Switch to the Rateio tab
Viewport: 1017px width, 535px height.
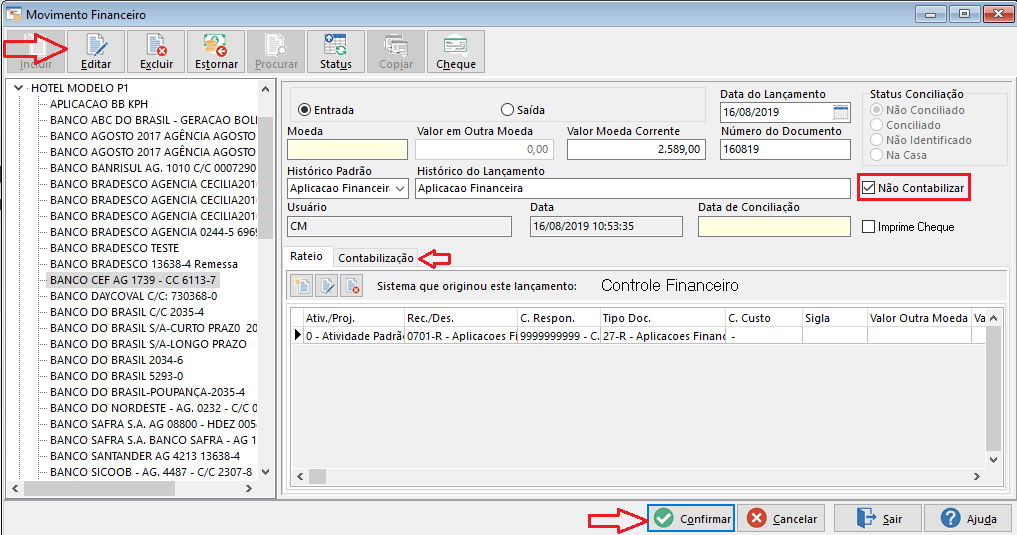click(x=307, y=256)
